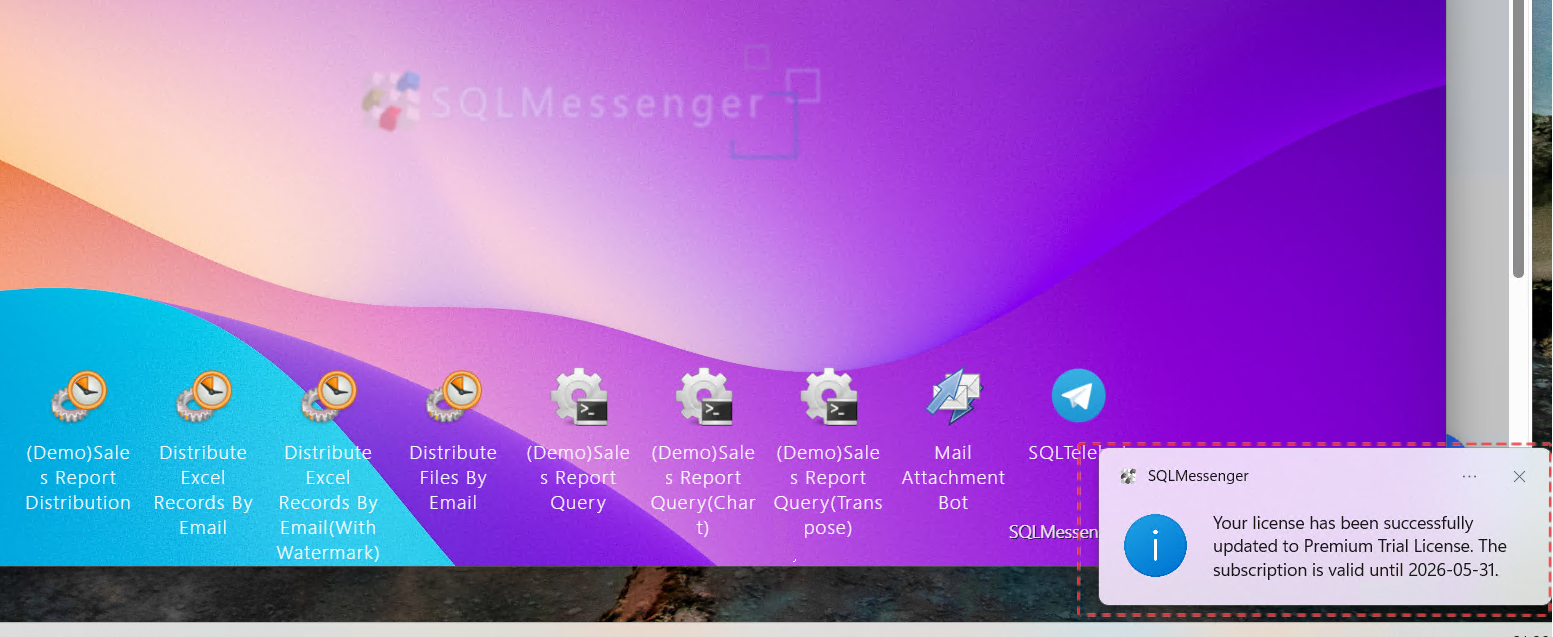This screenshot has width=1554, height=637.
Task: Open the (Demo)Sales Report Query(Chart) icon
Action: [704, 397]
